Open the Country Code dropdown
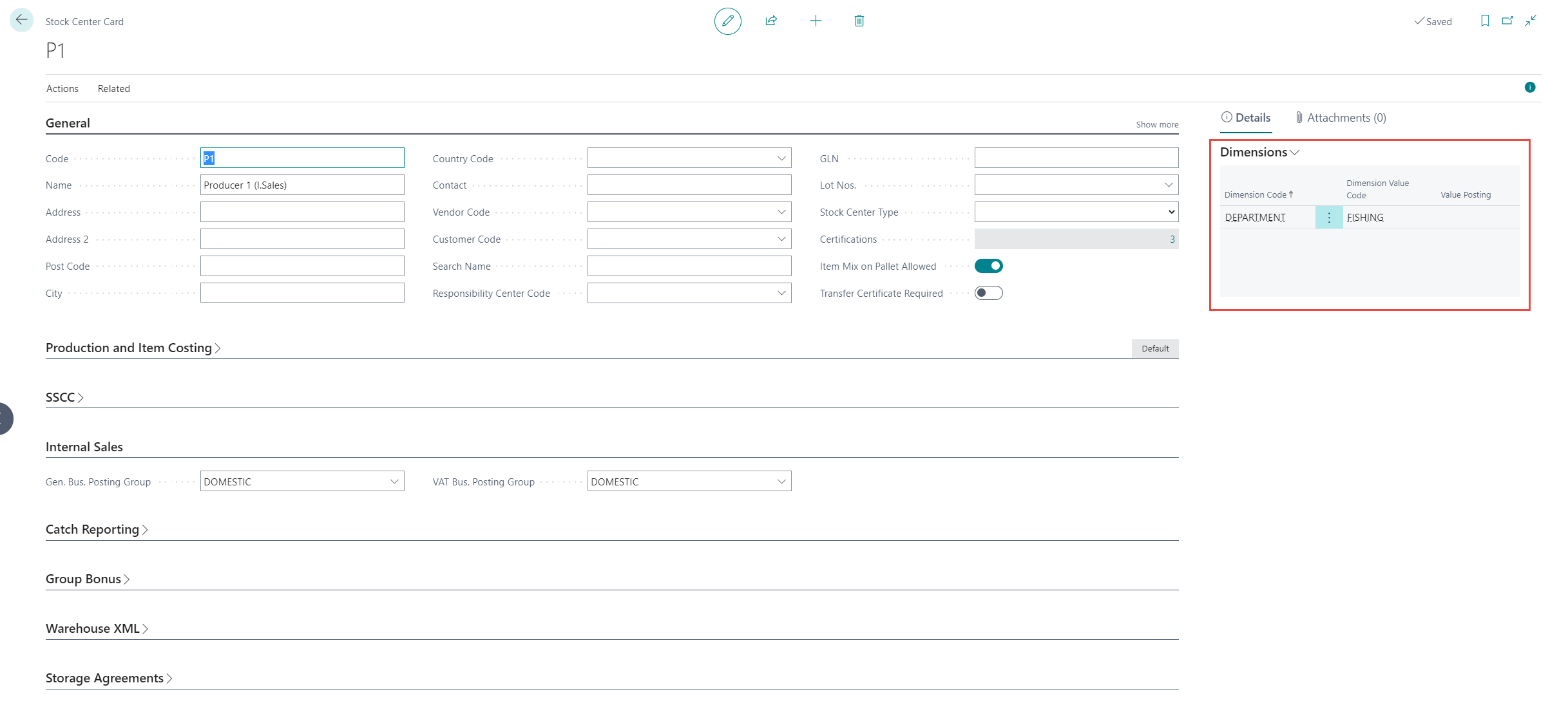The image size is (1568, 712). [781, 158]
